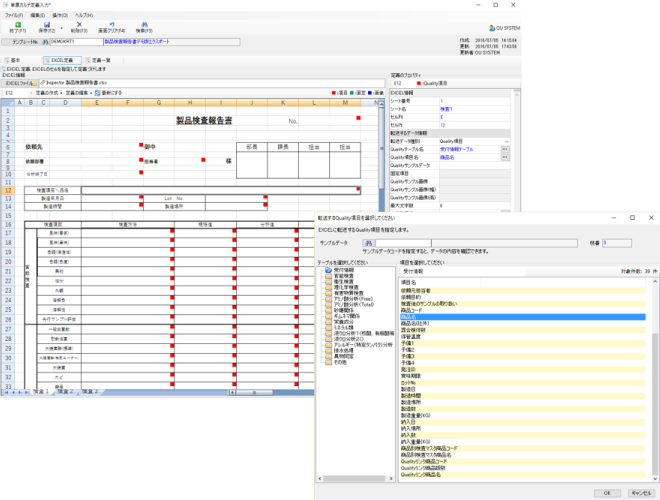Click the 依頼目的 row in the item list
Image resolution: width=660 pixels, height=500 pixels.
522,297
